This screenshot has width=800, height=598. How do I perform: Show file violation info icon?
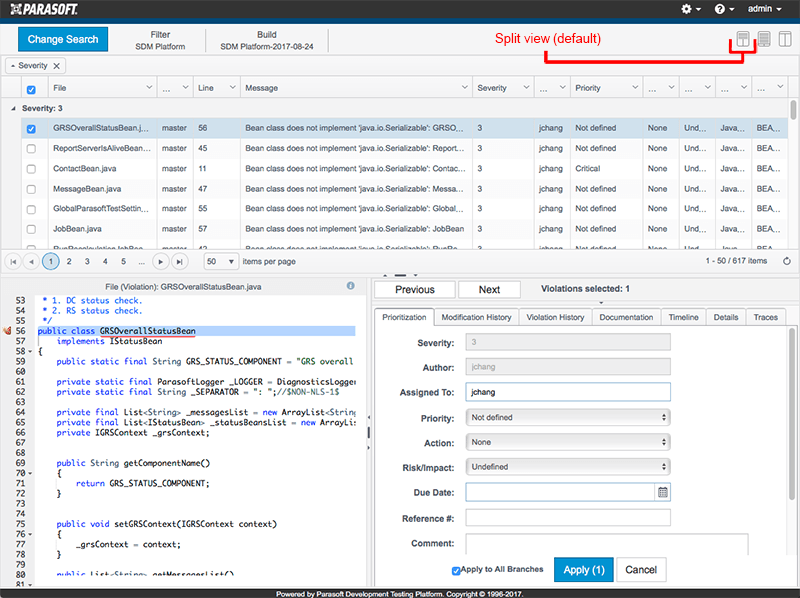click(351, 286)
